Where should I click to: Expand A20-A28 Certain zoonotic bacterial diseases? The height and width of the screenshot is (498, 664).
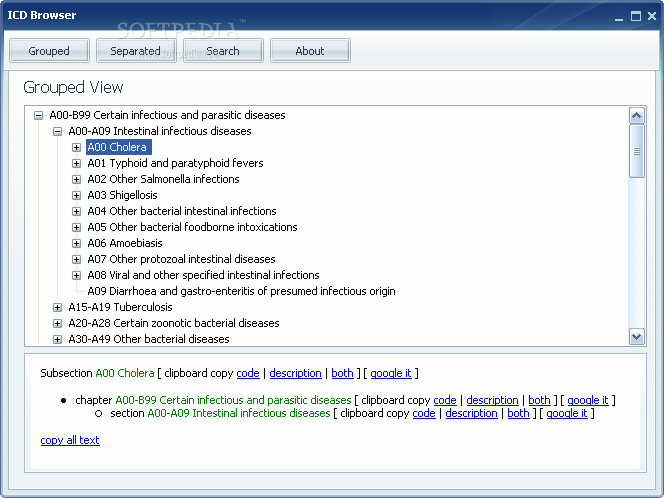[58, 324]
